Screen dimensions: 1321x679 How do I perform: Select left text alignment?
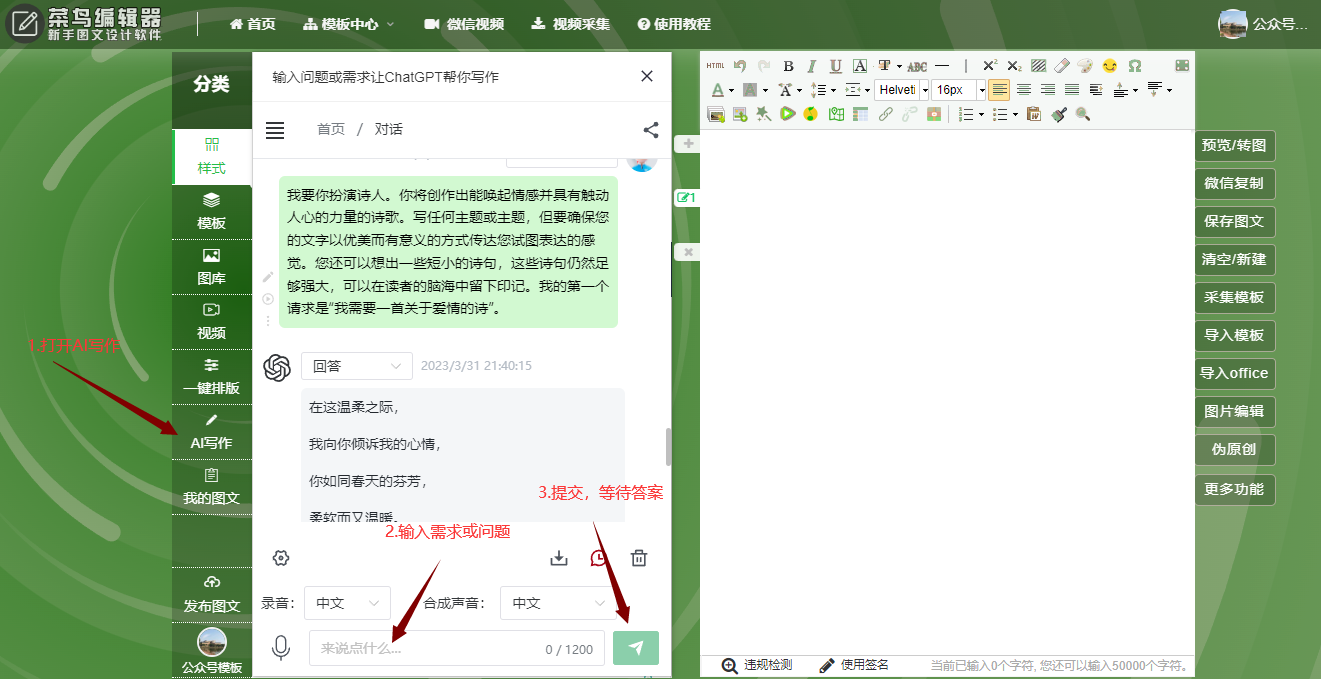coord(999,90)
